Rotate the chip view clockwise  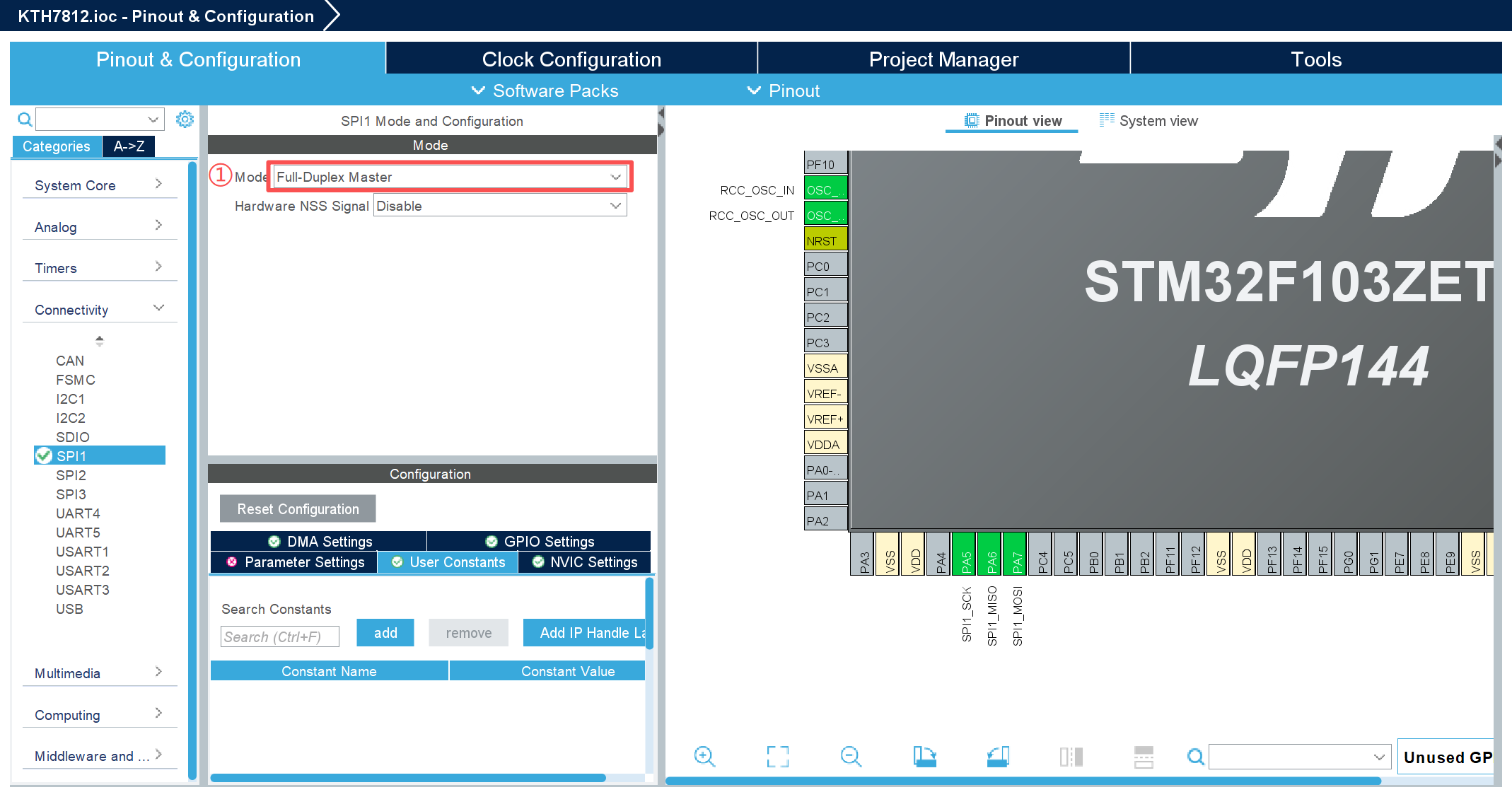924,757
